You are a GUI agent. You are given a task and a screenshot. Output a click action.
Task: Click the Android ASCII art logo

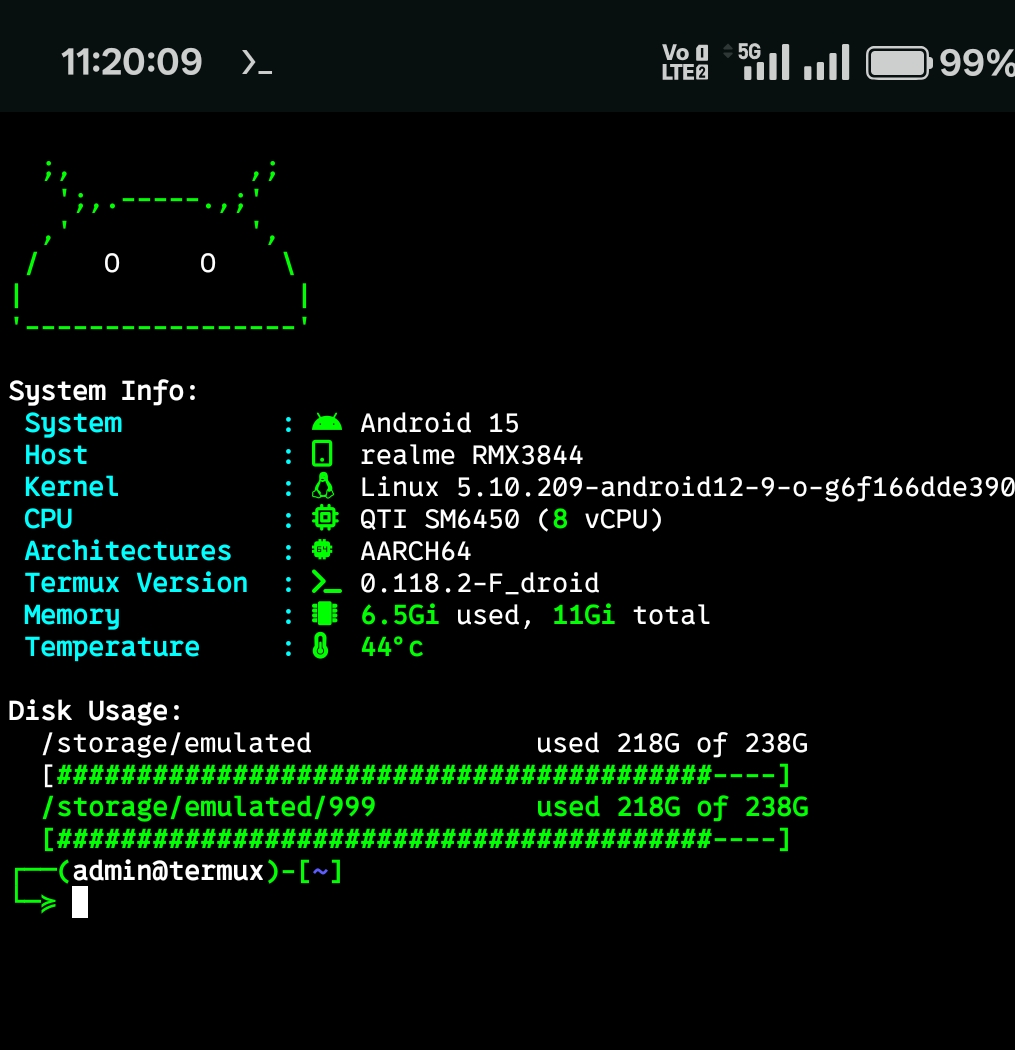(x=161, y=244)
